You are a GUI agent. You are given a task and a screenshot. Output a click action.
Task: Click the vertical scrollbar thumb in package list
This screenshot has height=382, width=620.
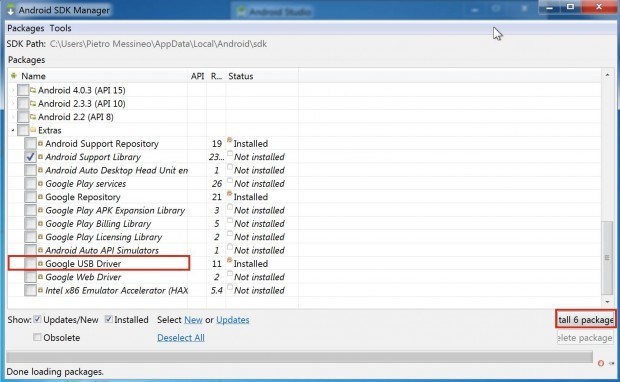coord(607,258)
